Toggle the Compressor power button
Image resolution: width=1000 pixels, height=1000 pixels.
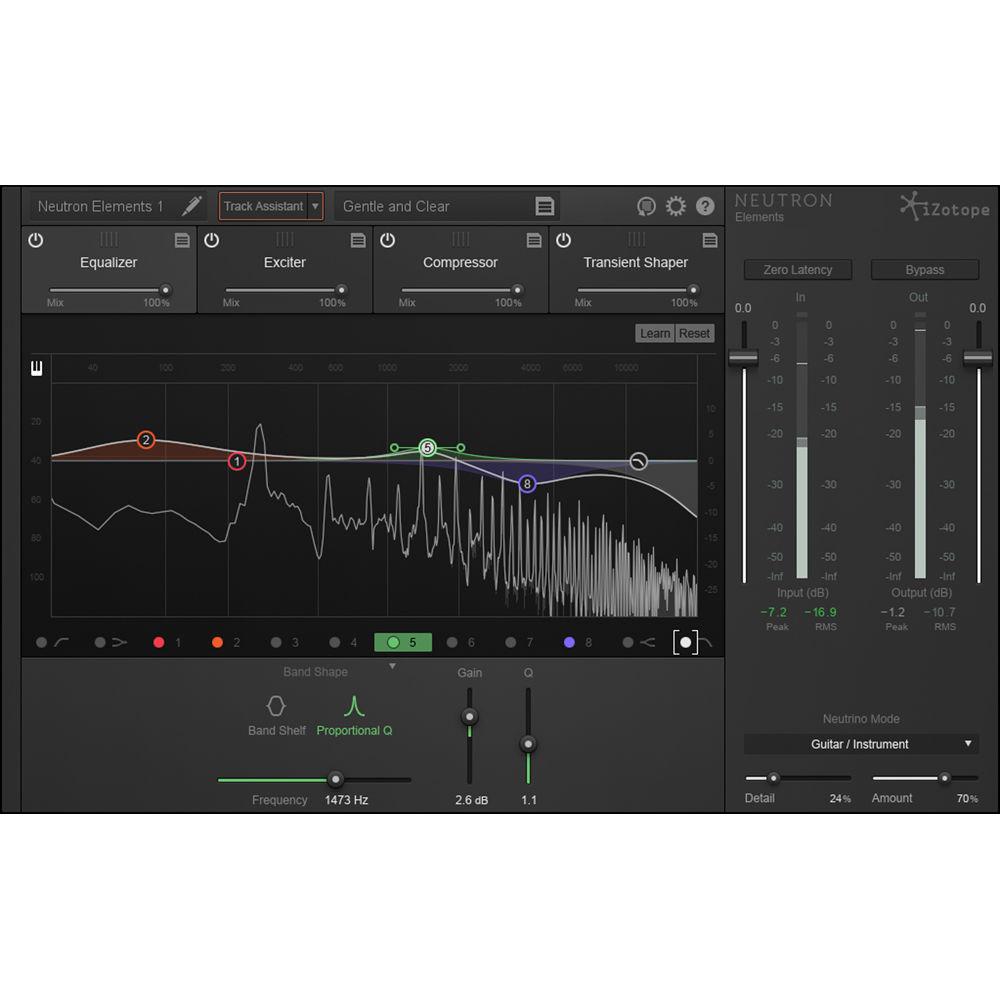pyautogui.click(x=387, y=240)
